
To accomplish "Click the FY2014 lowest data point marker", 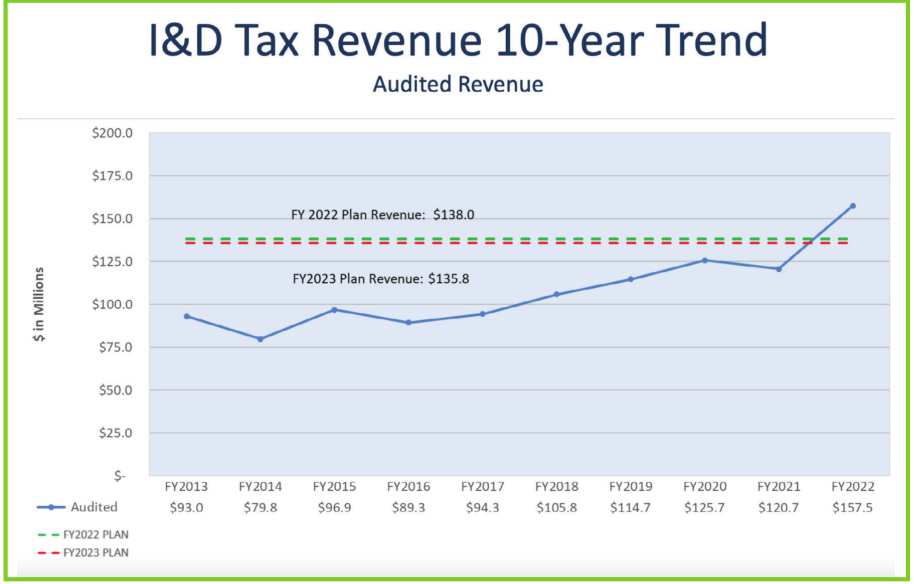I will click(260, 339).
